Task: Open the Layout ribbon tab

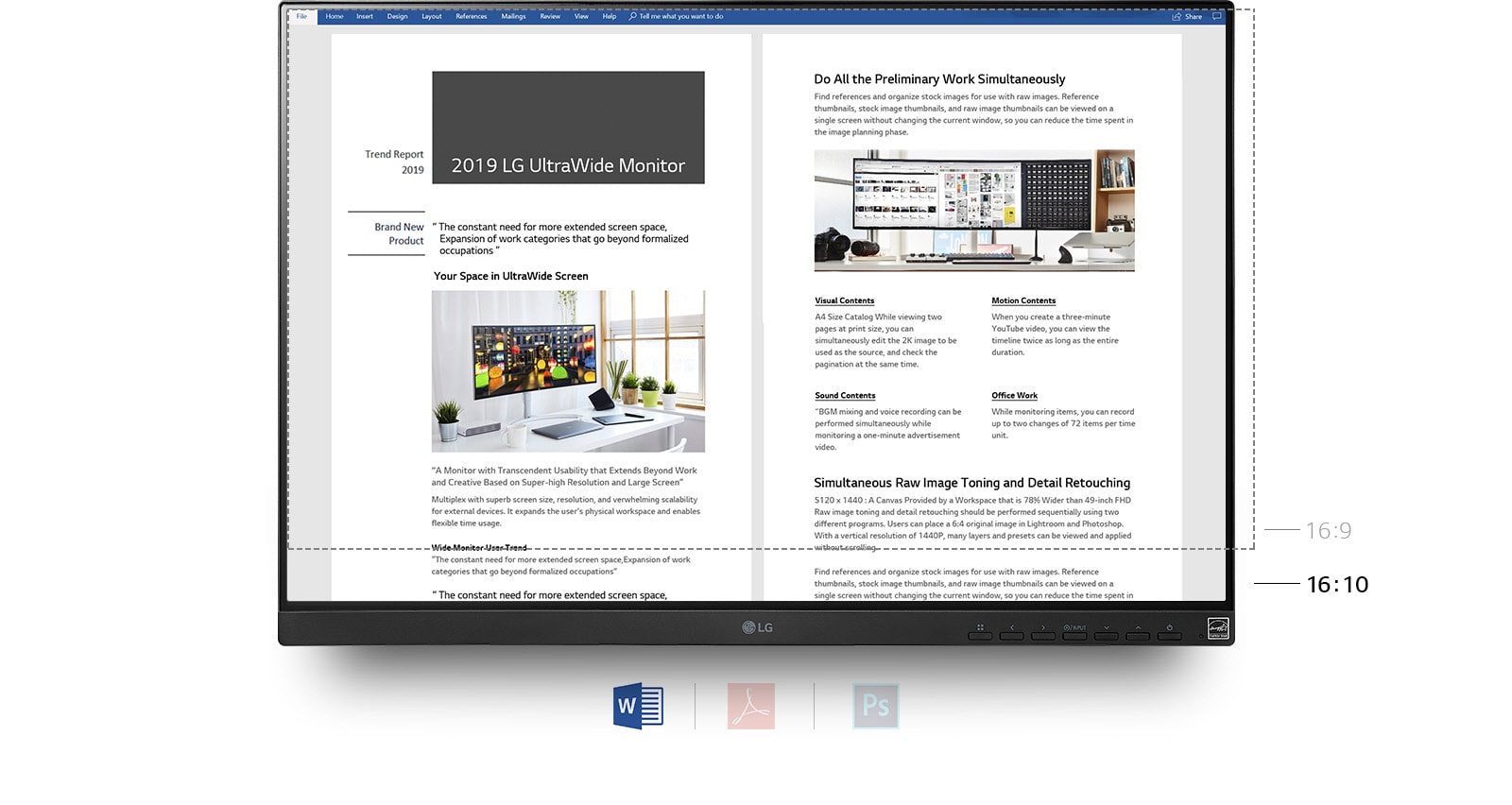Action: click(x=432, y=16)
